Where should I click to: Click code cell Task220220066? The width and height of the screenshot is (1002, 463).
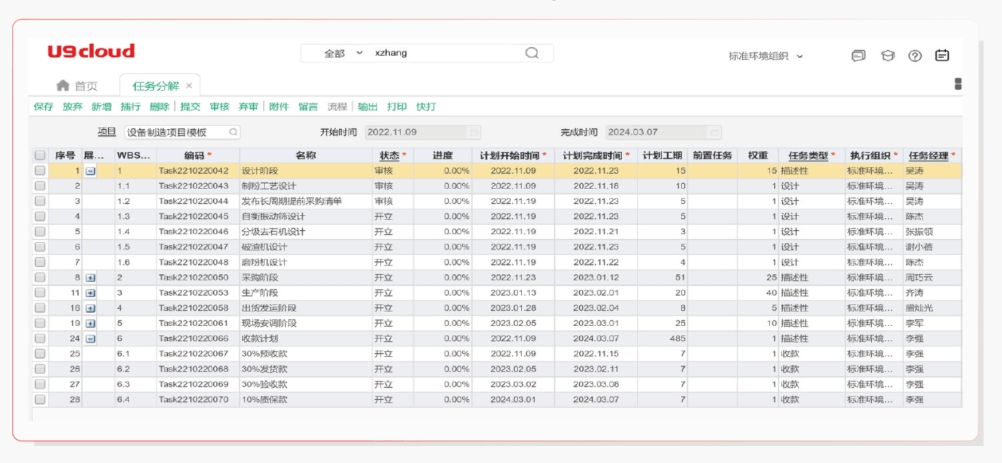[198, 338]
